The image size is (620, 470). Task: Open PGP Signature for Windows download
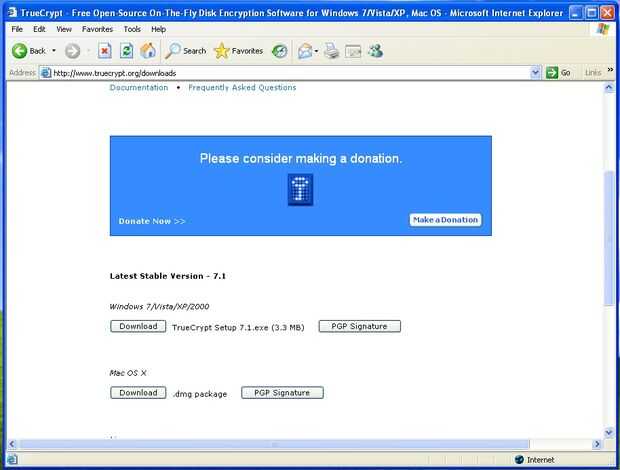click(359, 327)
